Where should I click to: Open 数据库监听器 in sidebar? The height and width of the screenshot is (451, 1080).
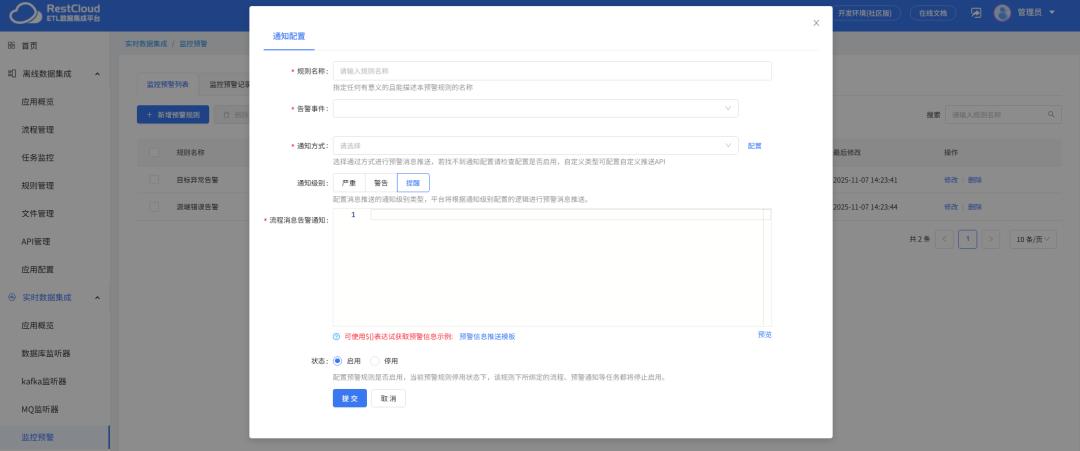pos(46,353)
